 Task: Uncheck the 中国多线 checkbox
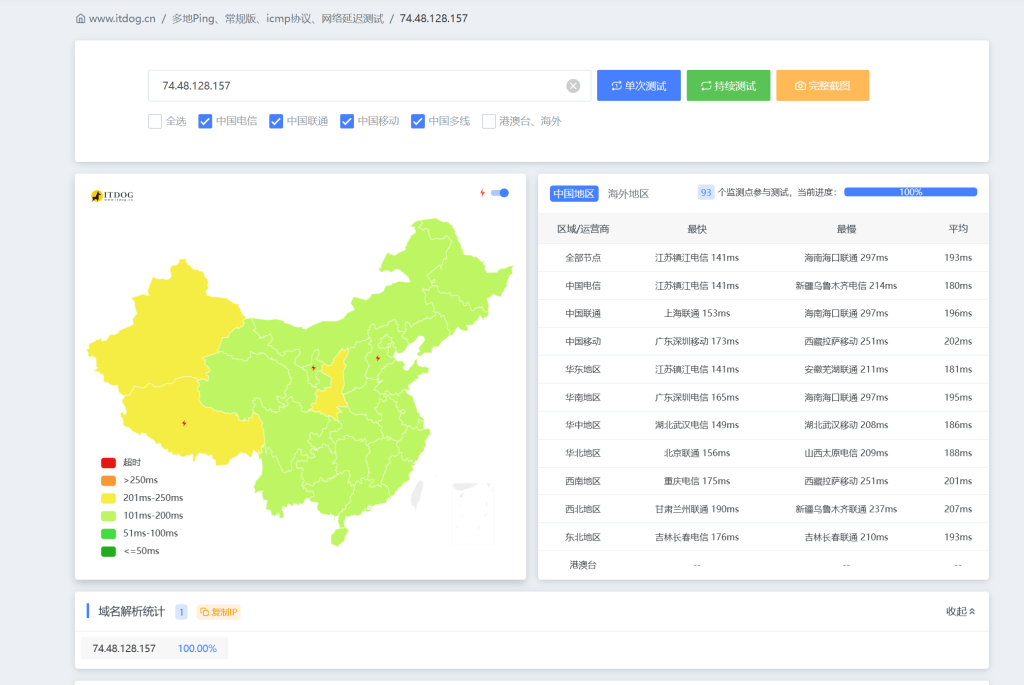[x=418, y=121]
